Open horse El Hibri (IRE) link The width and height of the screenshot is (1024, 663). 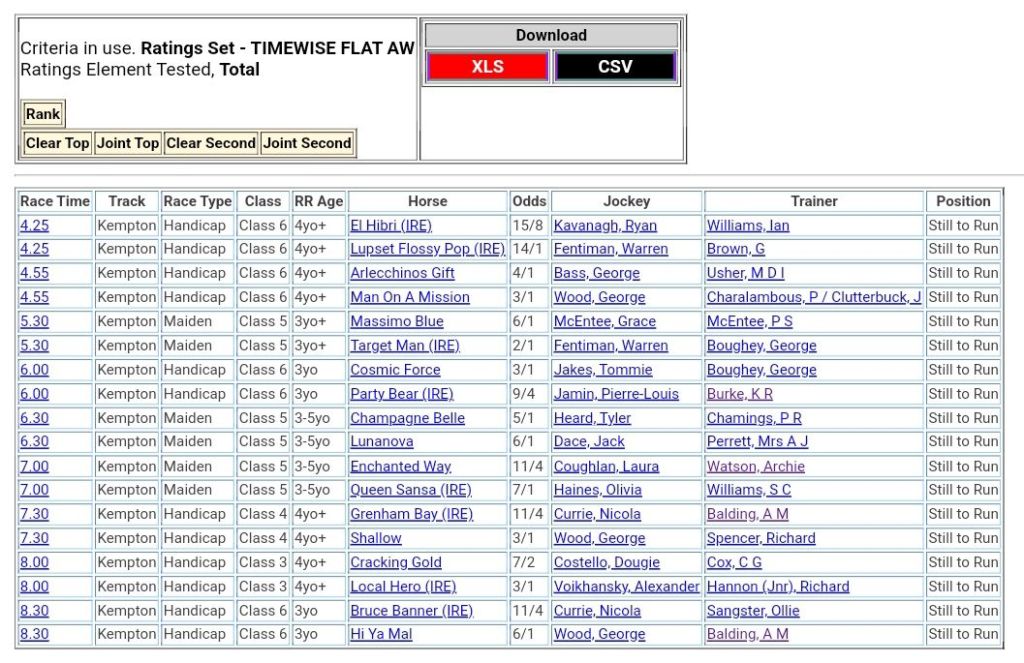coord(391,225)
